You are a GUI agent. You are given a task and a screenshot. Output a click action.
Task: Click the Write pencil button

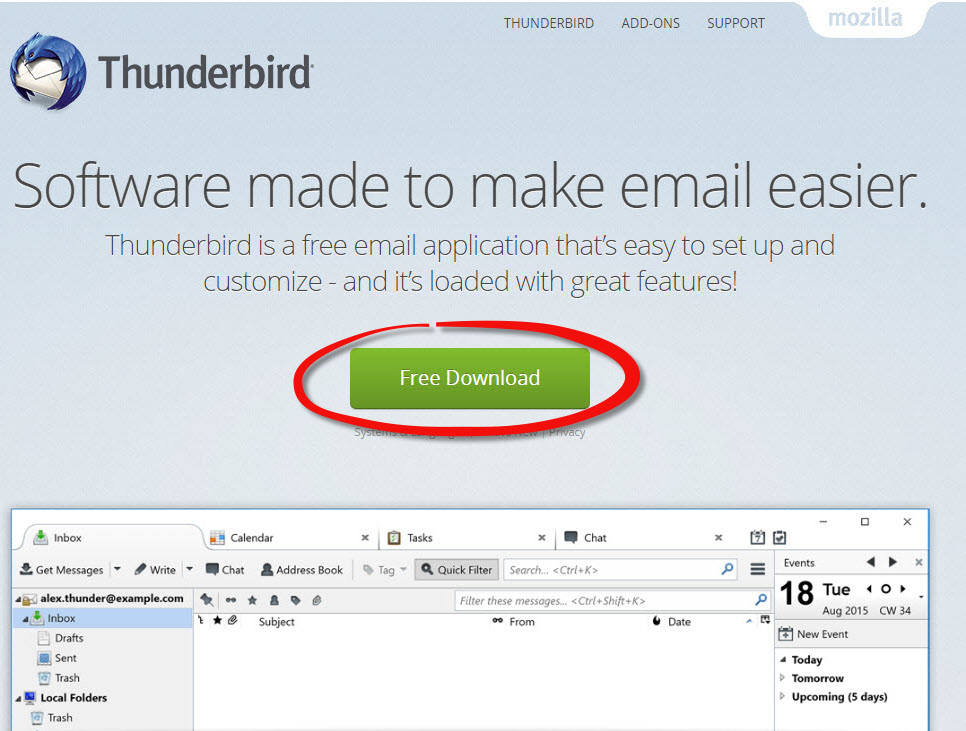(x=155, y=570)
